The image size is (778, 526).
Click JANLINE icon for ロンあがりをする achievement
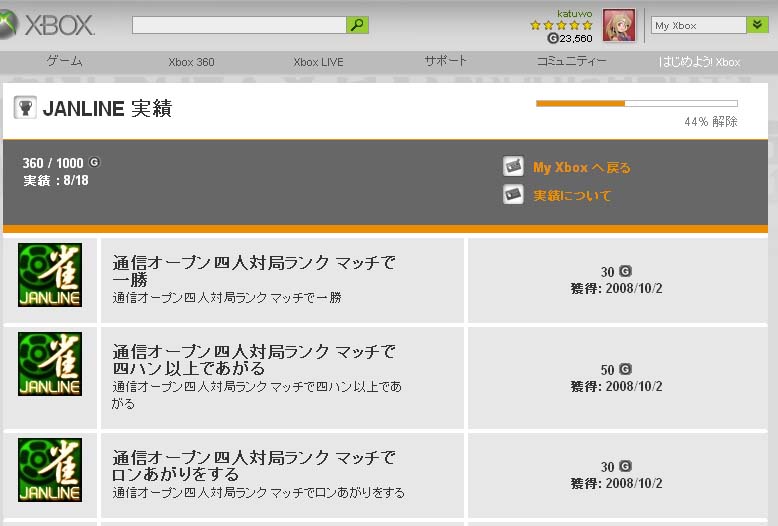(x=50, y=470)
